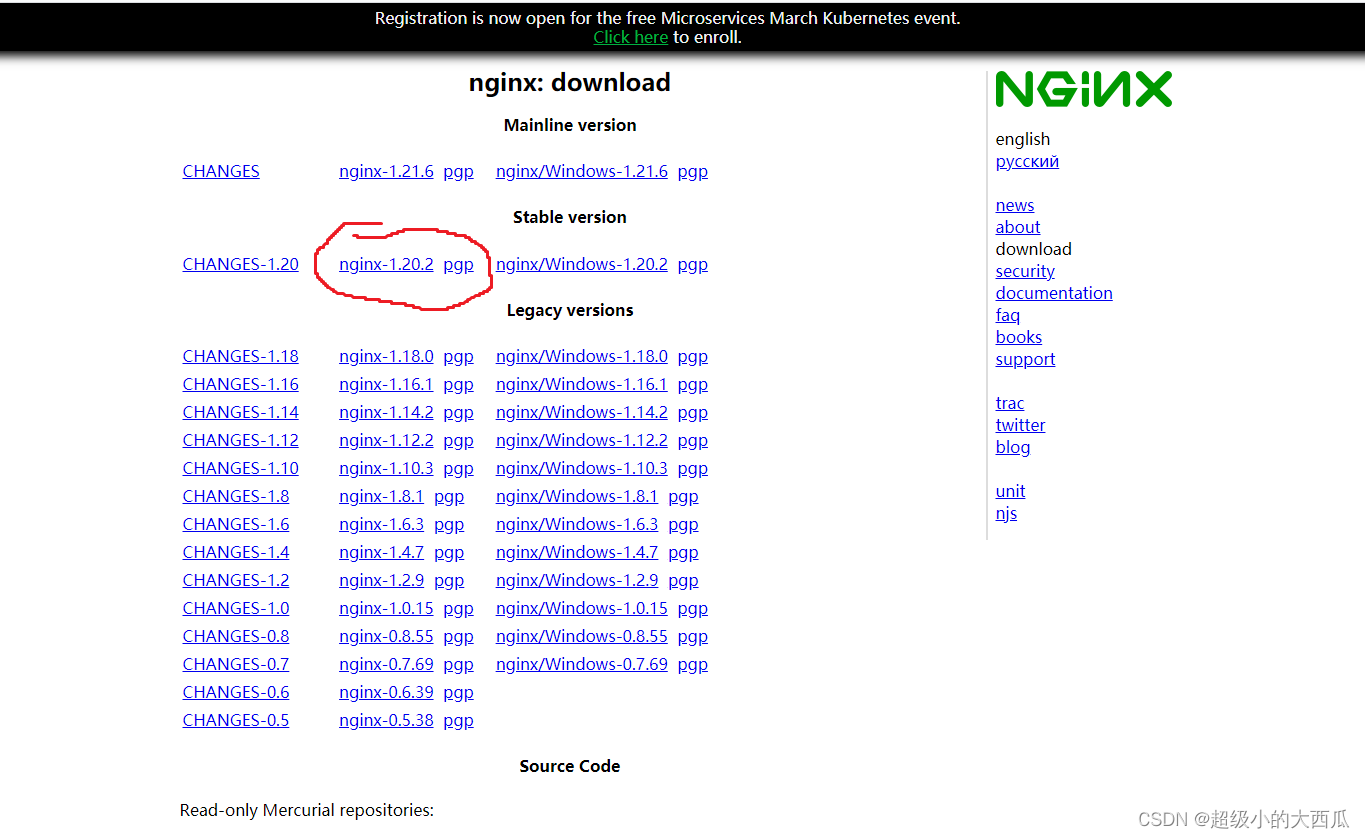Download nginx-1.21.6 source
Screen dimensions: 1365x838
pyautogui.click(x=386, y=171)
